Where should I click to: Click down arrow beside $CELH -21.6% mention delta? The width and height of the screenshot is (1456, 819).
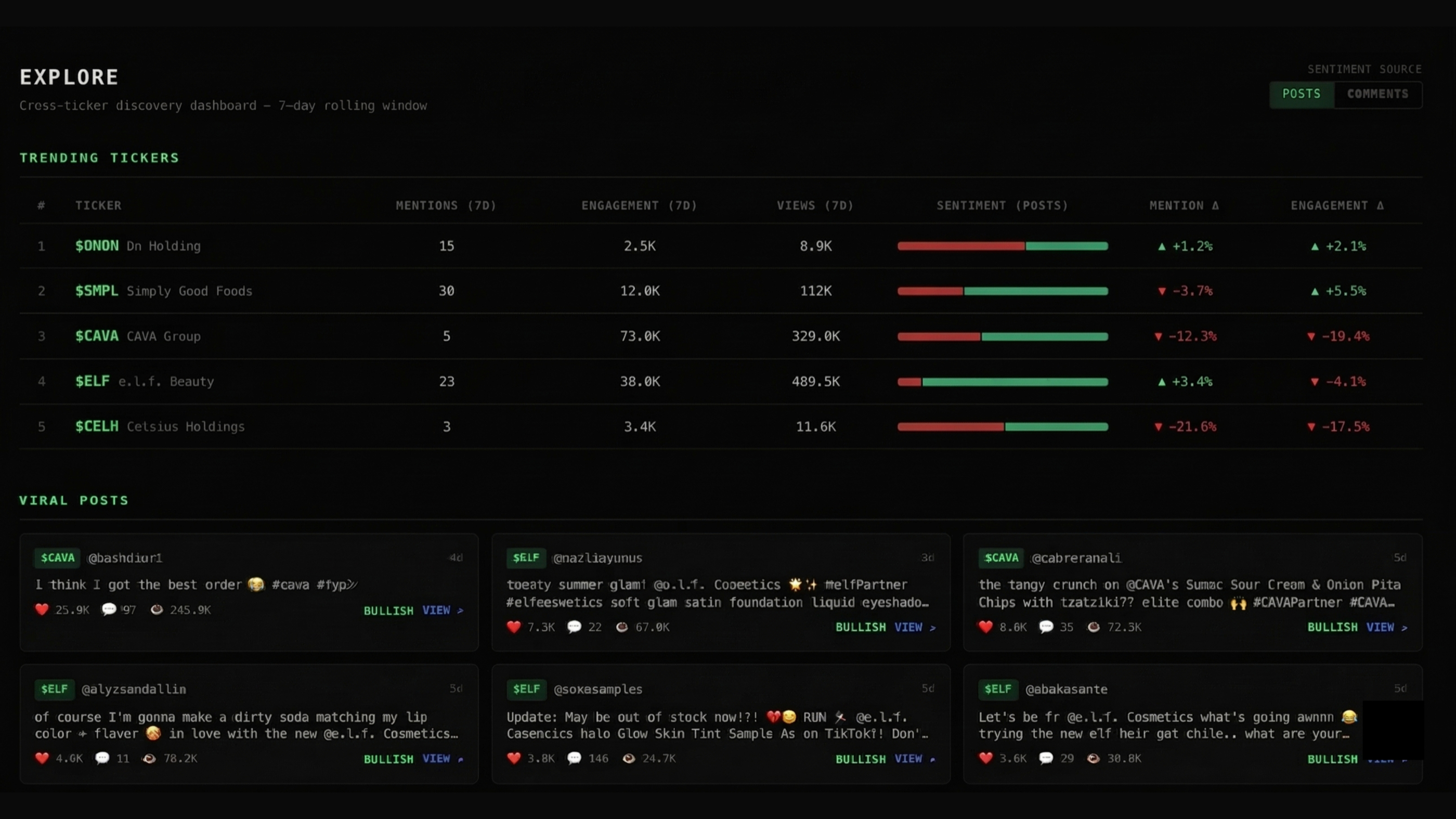(x=1158, y=427)
